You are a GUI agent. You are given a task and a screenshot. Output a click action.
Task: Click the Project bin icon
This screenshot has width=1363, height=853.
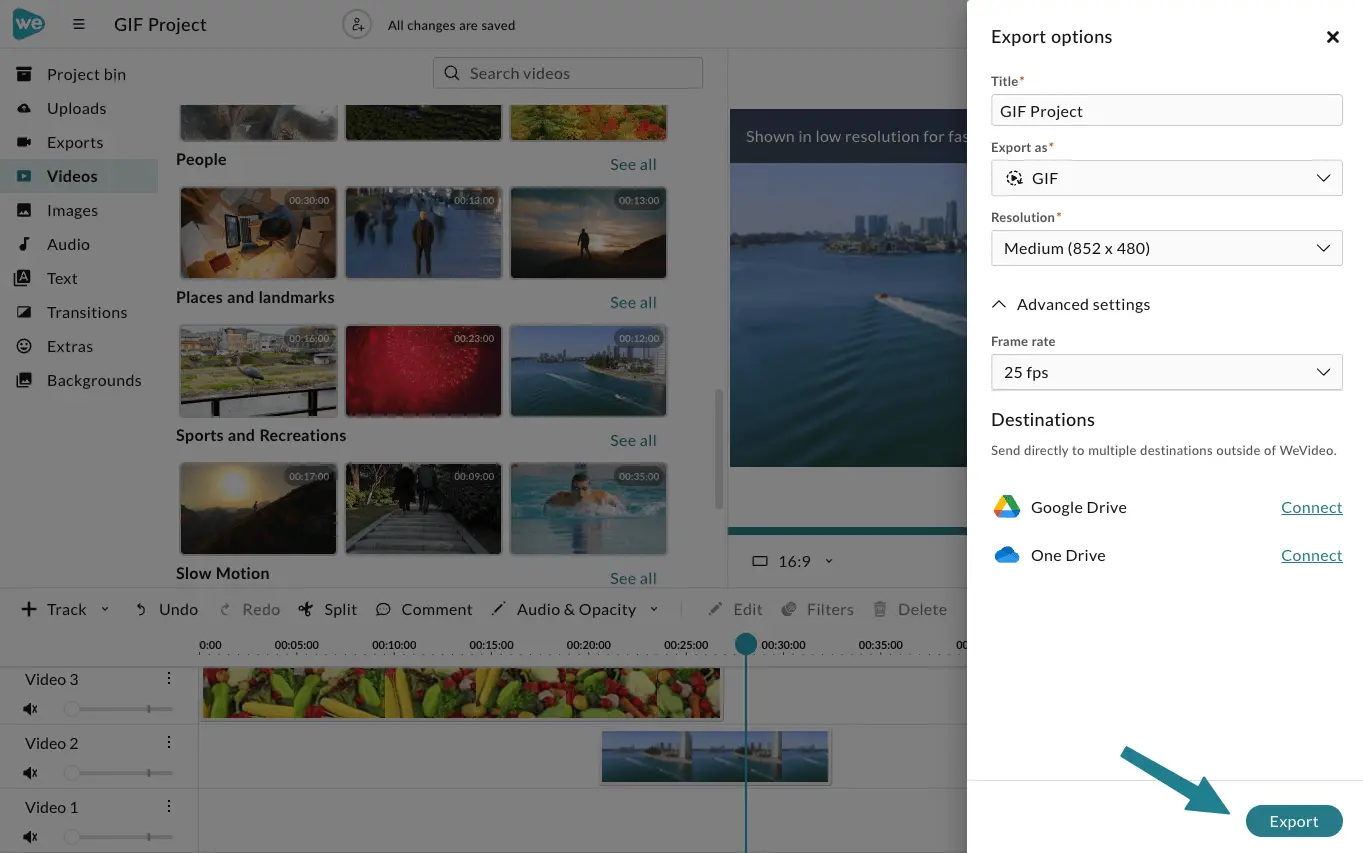pyautogui.click(x=24, y=74)
